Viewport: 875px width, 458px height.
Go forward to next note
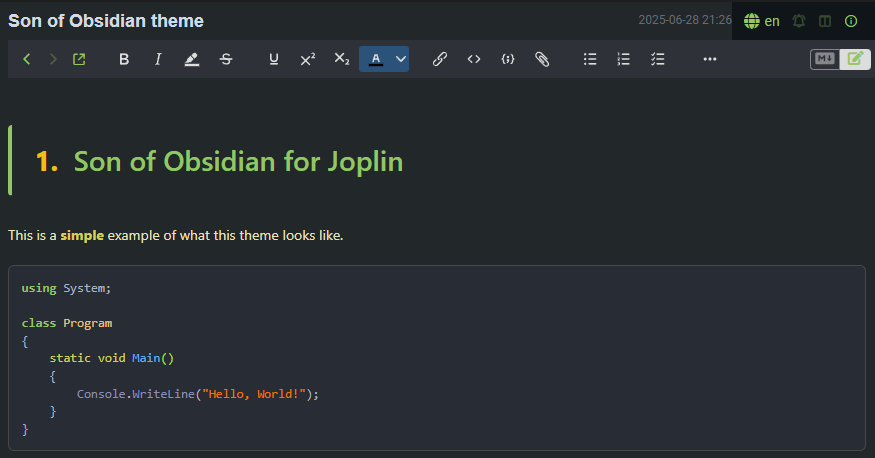[53, 59]
